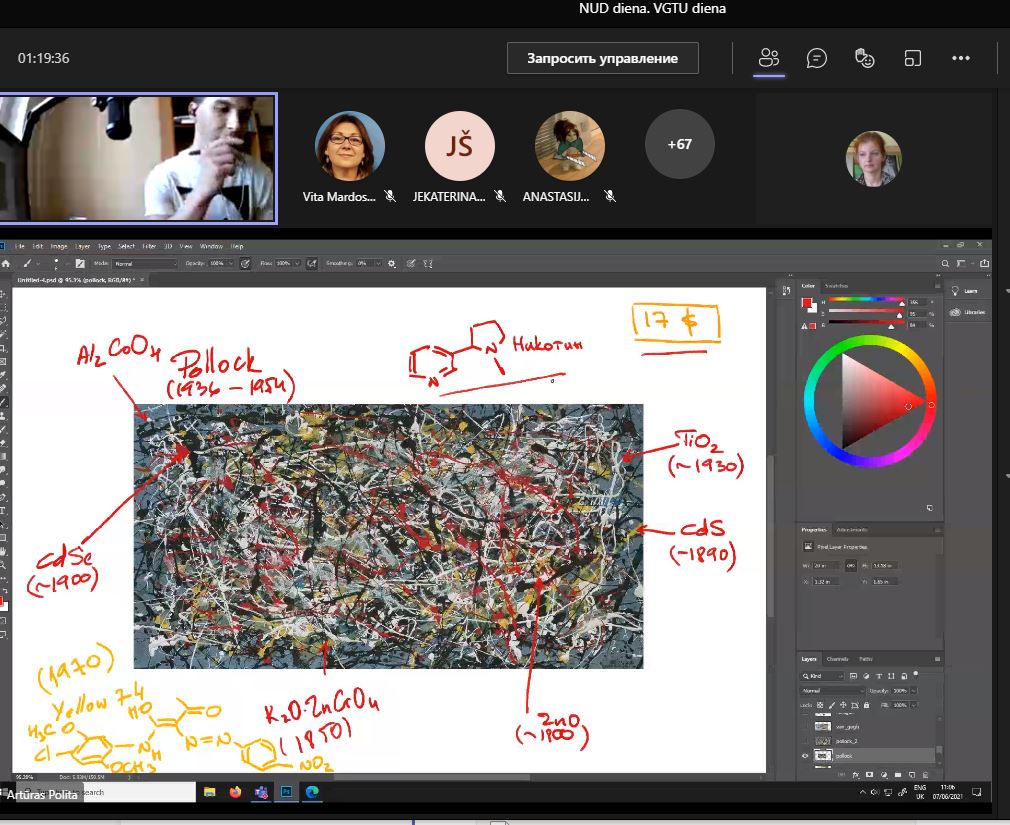
Task: Click Запросить управление button
Action: pos(602,58)
